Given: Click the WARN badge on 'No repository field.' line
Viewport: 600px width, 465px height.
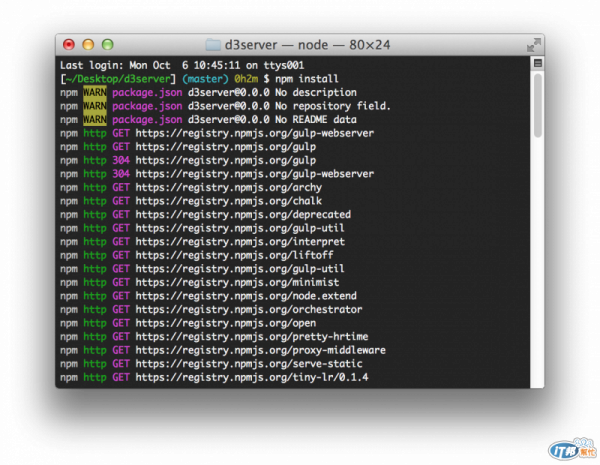Looking at the screenshot, I should (95, 106).
